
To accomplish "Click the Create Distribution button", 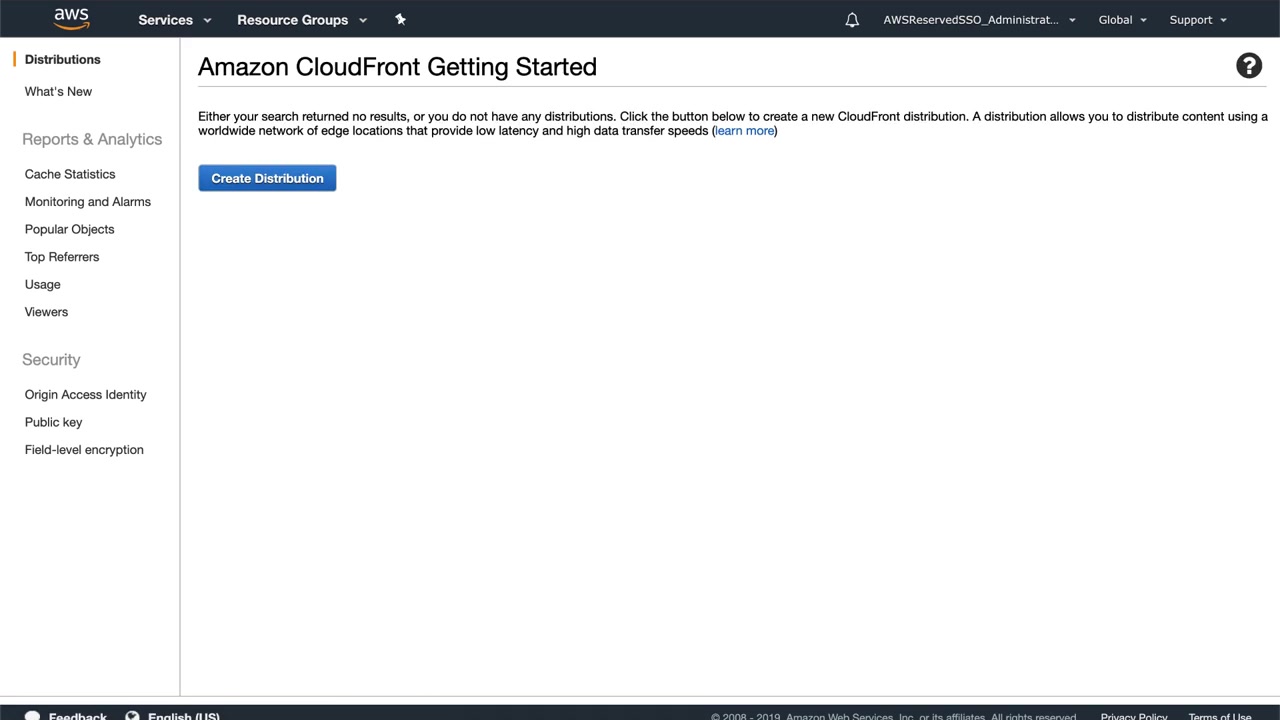I will [x=267, y=178].
